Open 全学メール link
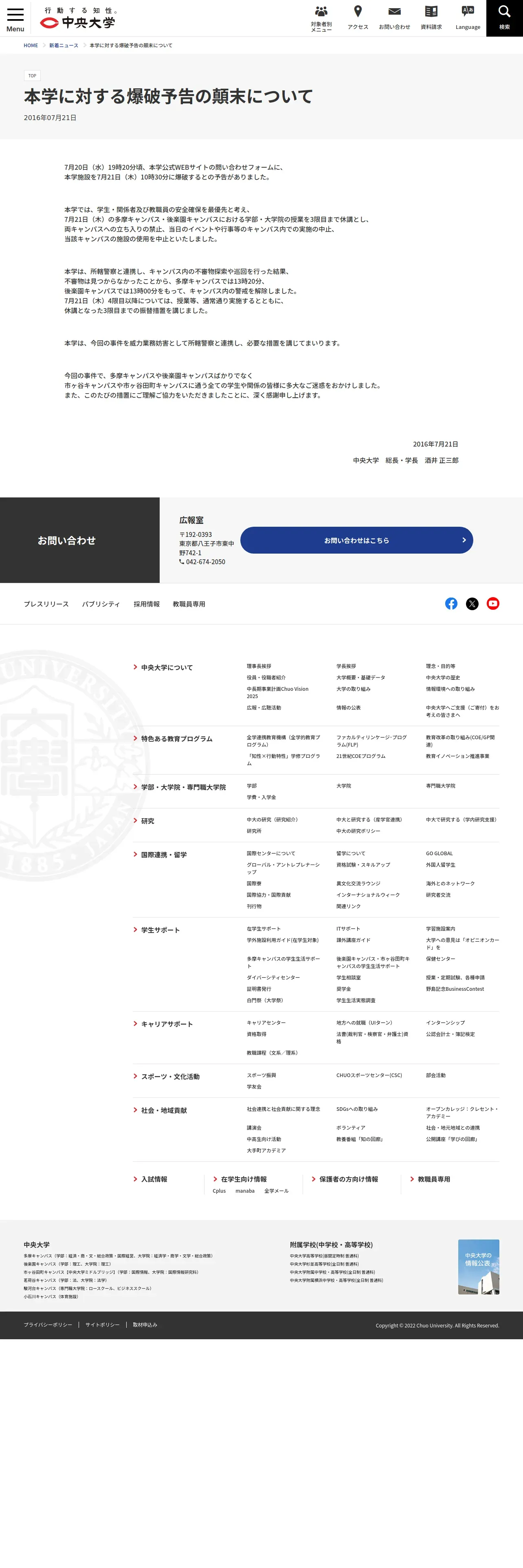This screenshot has height=1568, width=523. pos(277,1191)
